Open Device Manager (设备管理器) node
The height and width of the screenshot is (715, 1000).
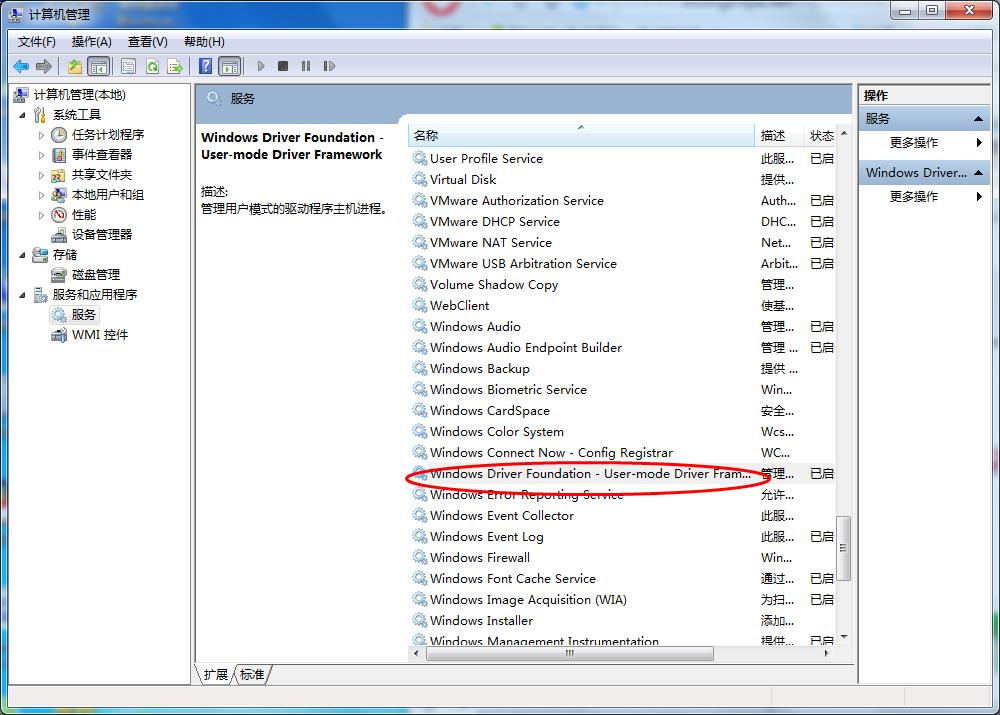pos(102,234)
